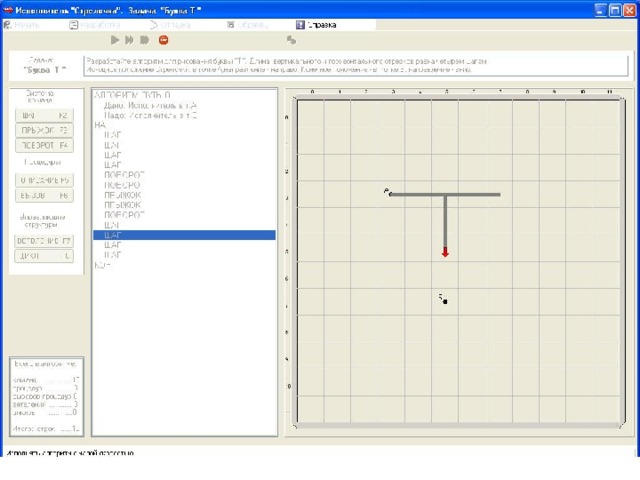Image resolution: width=640 pixels, height=480 pixels.
Task: Click the Итого строк statistics entry
Action: click(46, 429)
